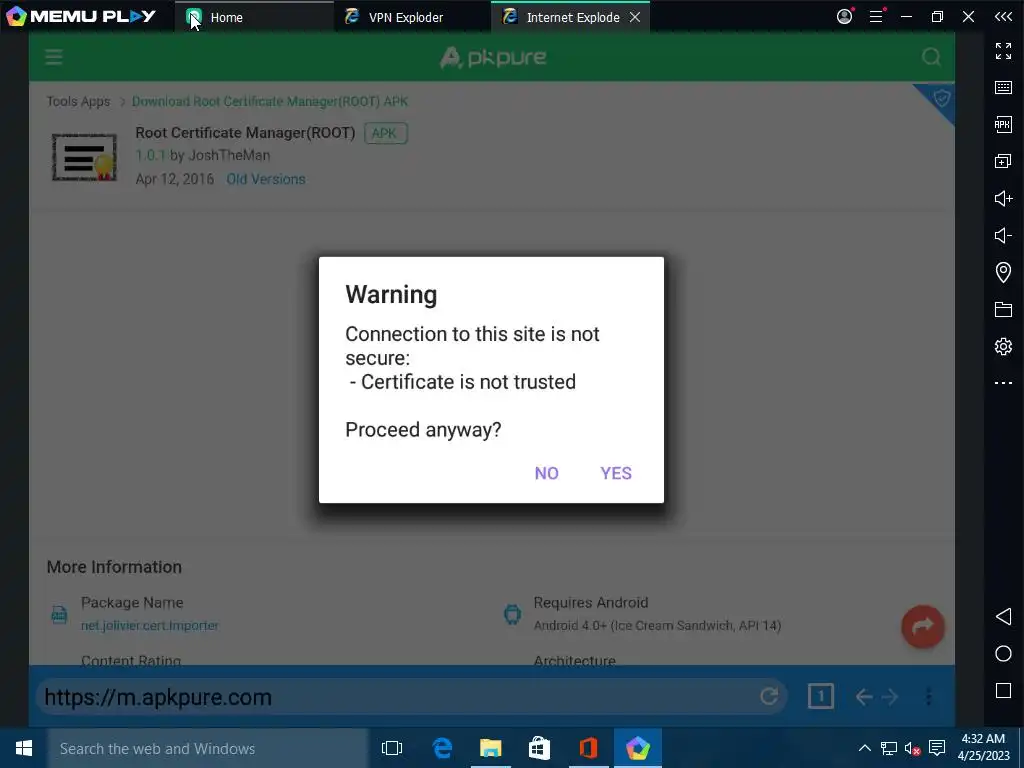Click the red share floating button
The width and height of the screenshot is (1024, 768).
pos(923,627)
